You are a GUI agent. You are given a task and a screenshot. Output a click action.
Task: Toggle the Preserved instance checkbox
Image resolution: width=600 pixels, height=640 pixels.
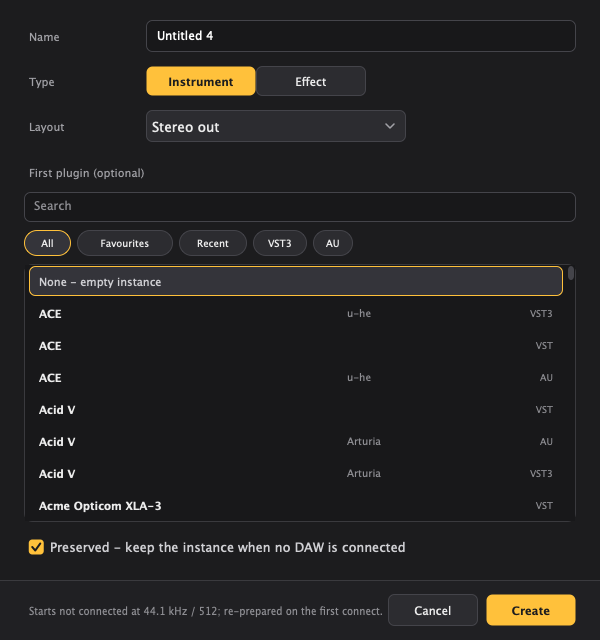pyautogui.click(x=36, y=547)
